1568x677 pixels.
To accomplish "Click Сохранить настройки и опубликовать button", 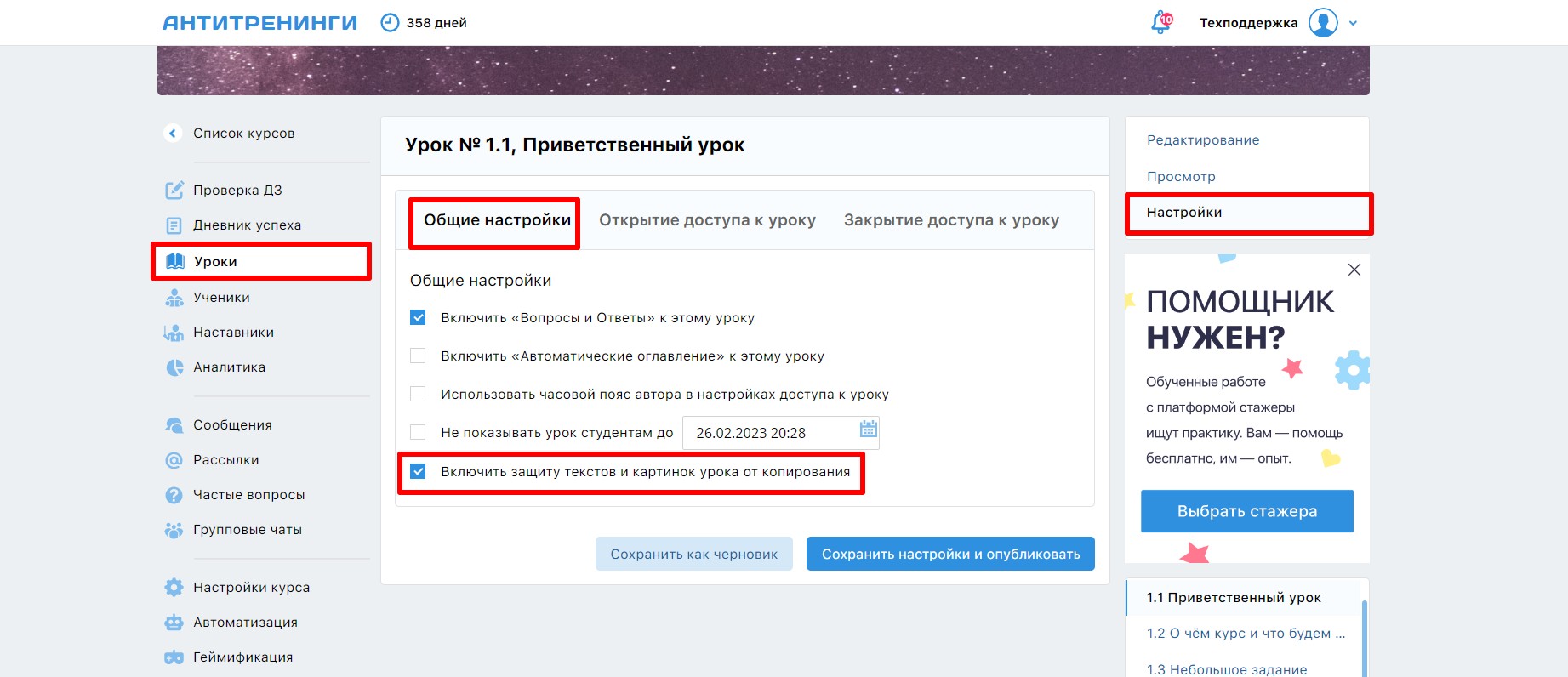I will [x=950, y=555].
